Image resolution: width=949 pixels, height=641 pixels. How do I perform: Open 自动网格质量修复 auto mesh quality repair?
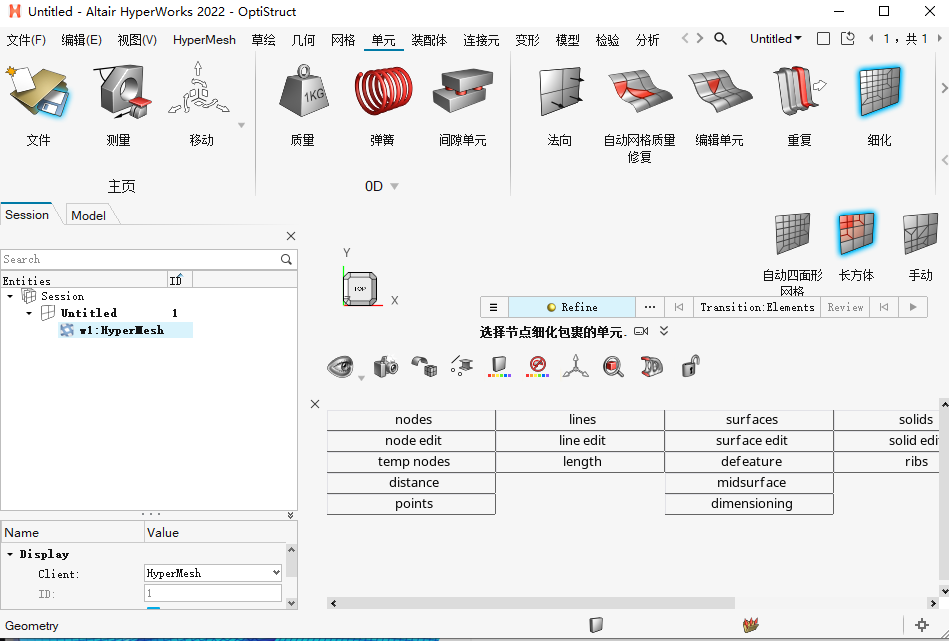639,95
